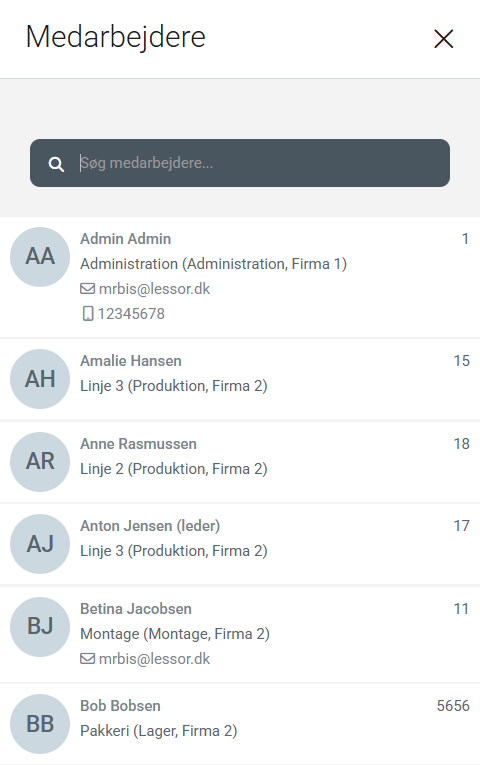Image resolution: width=480 pixels, height=765 pixels.
Task: Click the envelope icon under Betina Jacobsen
Action: point(87,659)
